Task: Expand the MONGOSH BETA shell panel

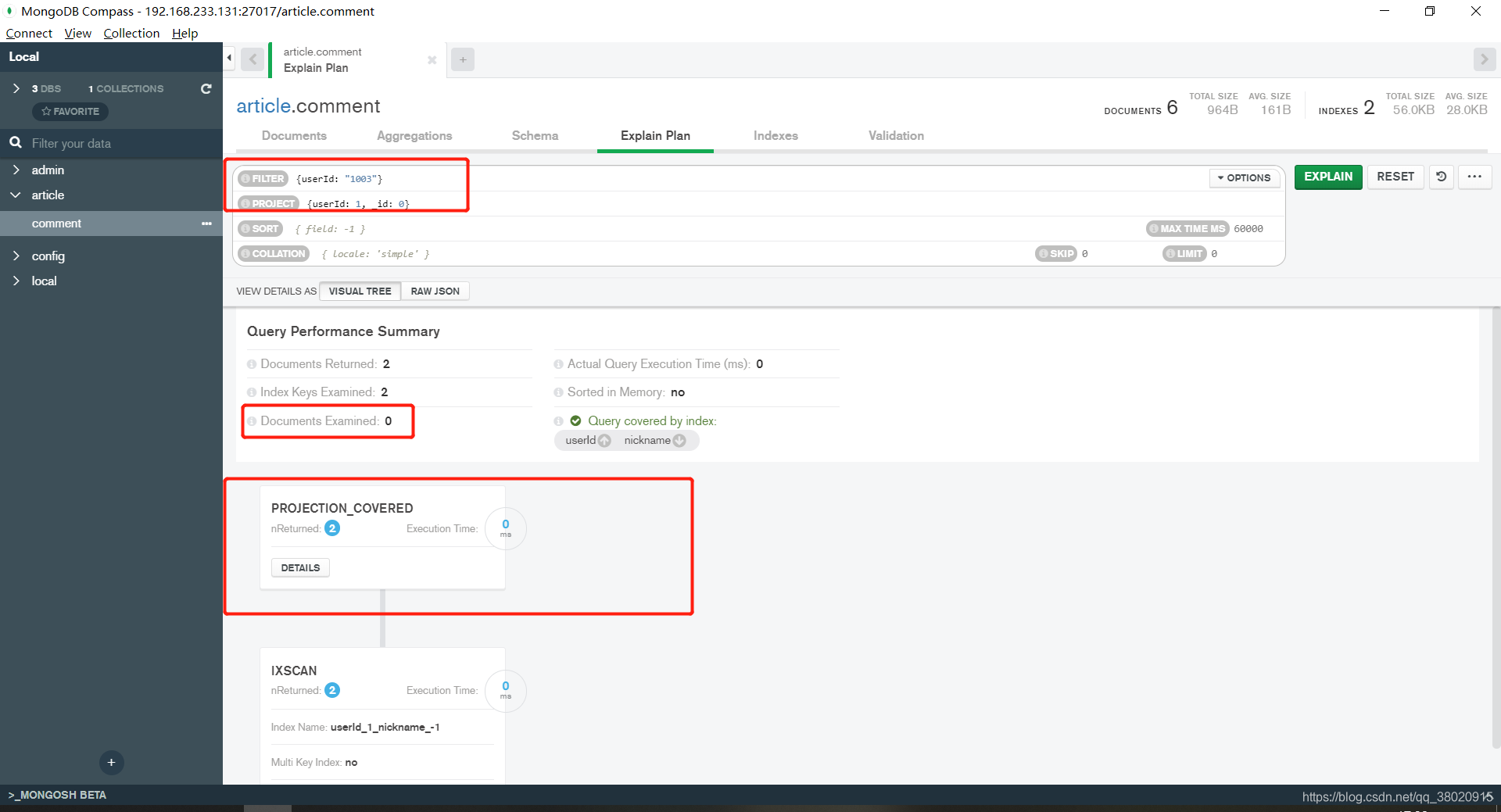Action: pos(57,795)
